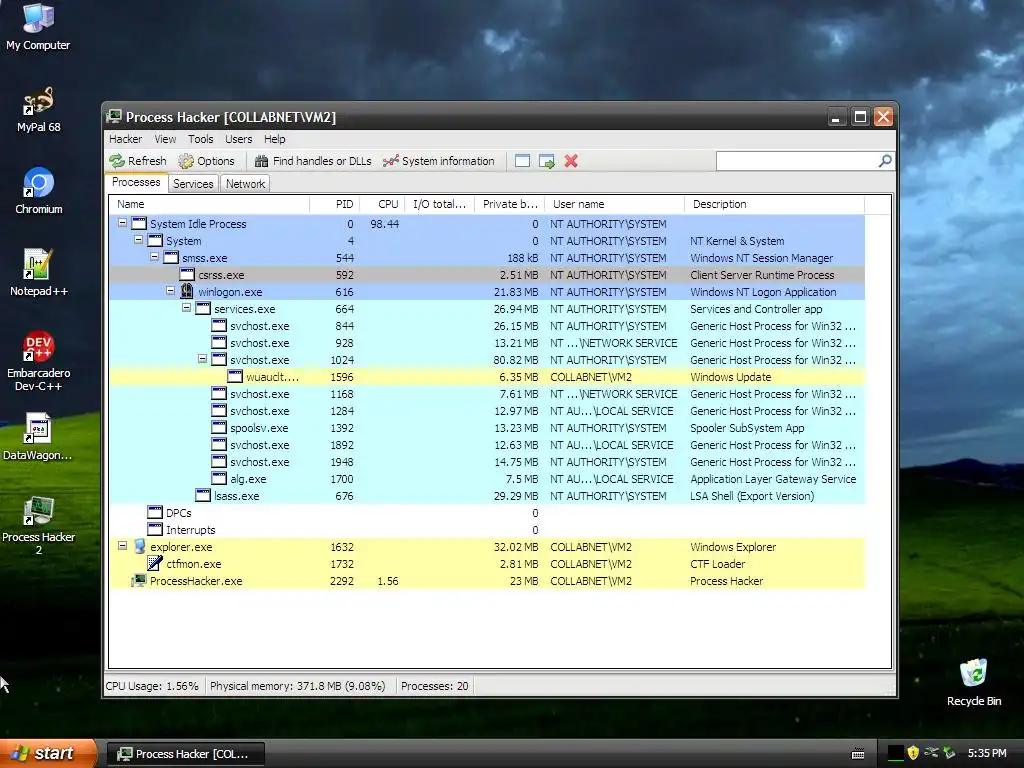Screen dimensions: 1024x768
Task: Open Options from the toolbar
Action: coord(206,161)
